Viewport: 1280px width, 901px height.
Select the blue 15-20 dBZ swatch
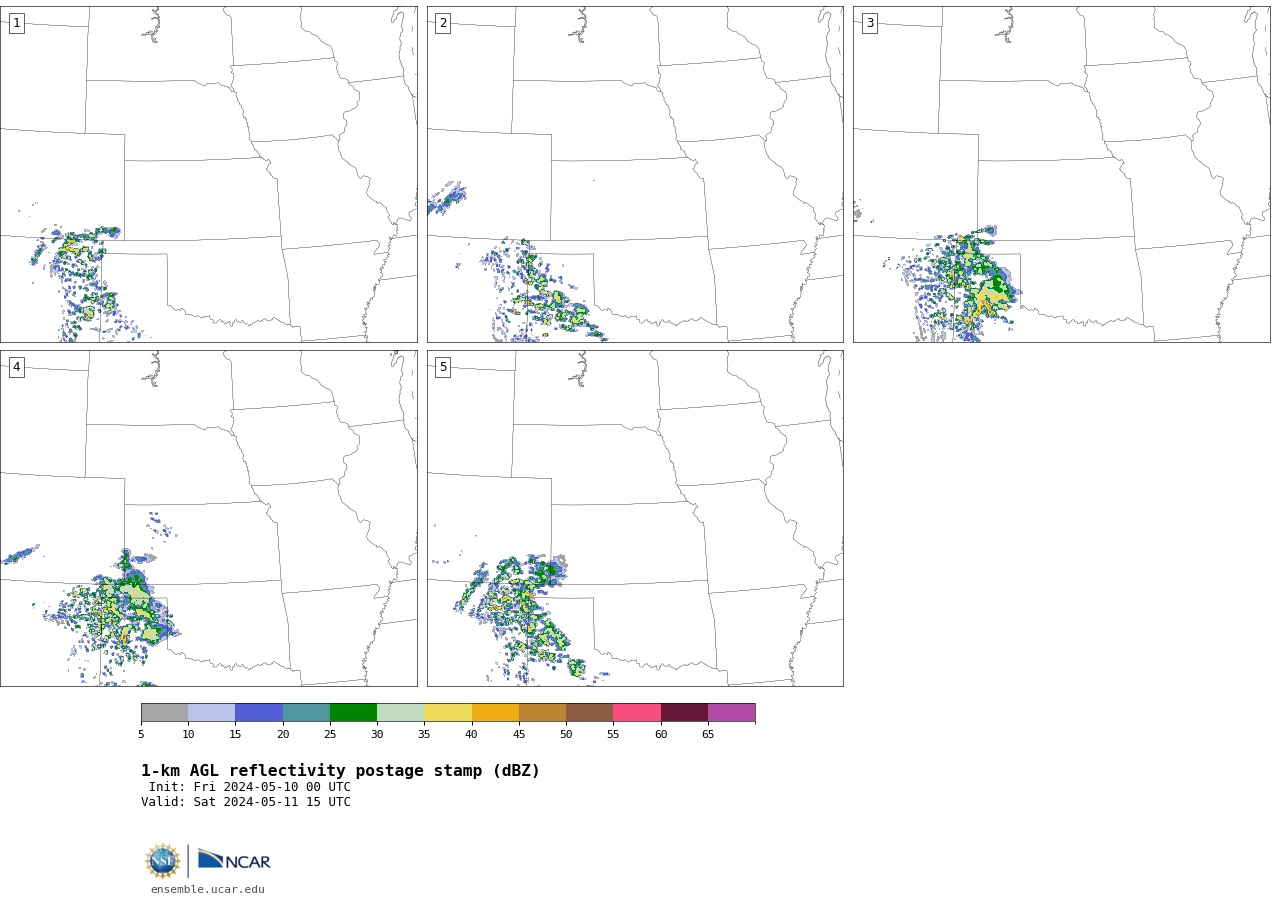(259, 712)
